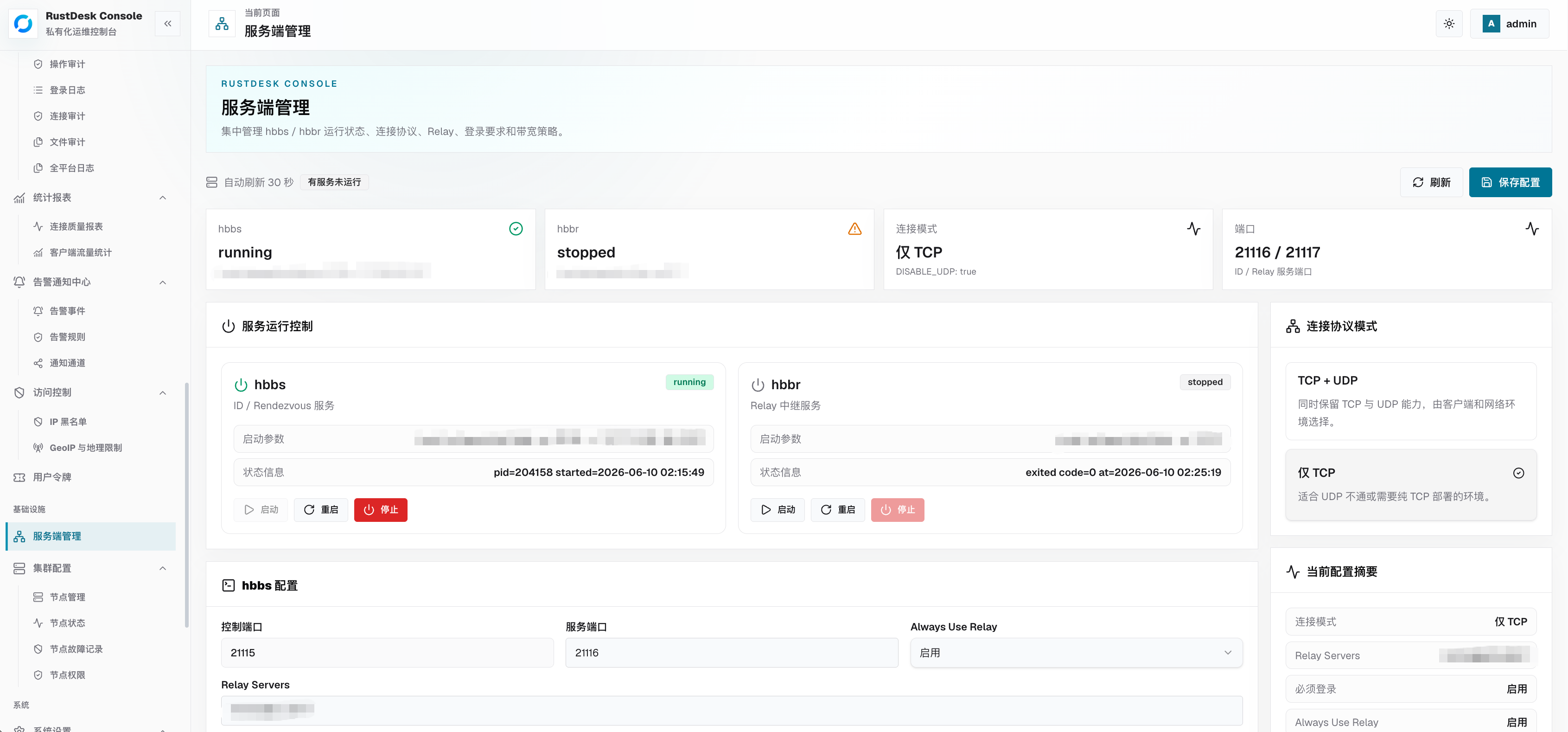The height and width of the screenshot is (732, 1568).
Task: Click the power icon beside 服务运行控制
Action: (228, 327)
